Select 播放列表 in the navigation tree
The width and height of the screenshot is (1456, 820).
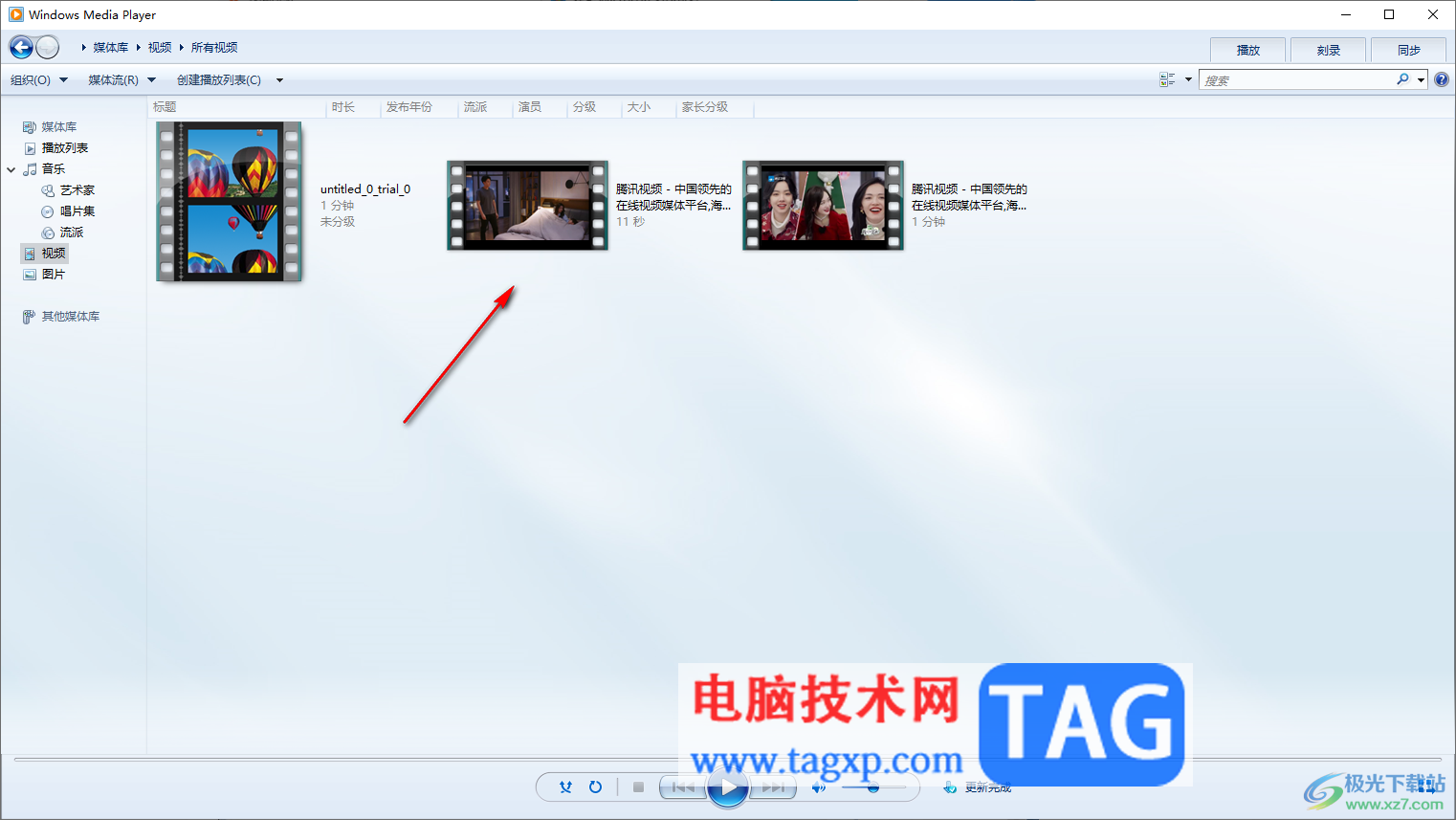click(x=65, y=148)
